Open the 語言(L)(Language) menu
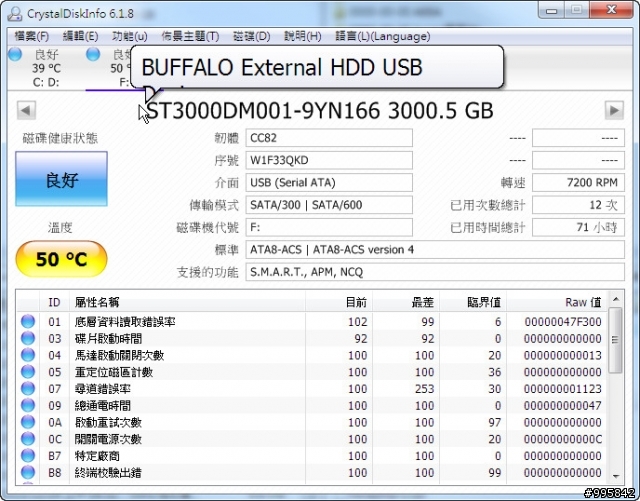 (x=382, y=36)
